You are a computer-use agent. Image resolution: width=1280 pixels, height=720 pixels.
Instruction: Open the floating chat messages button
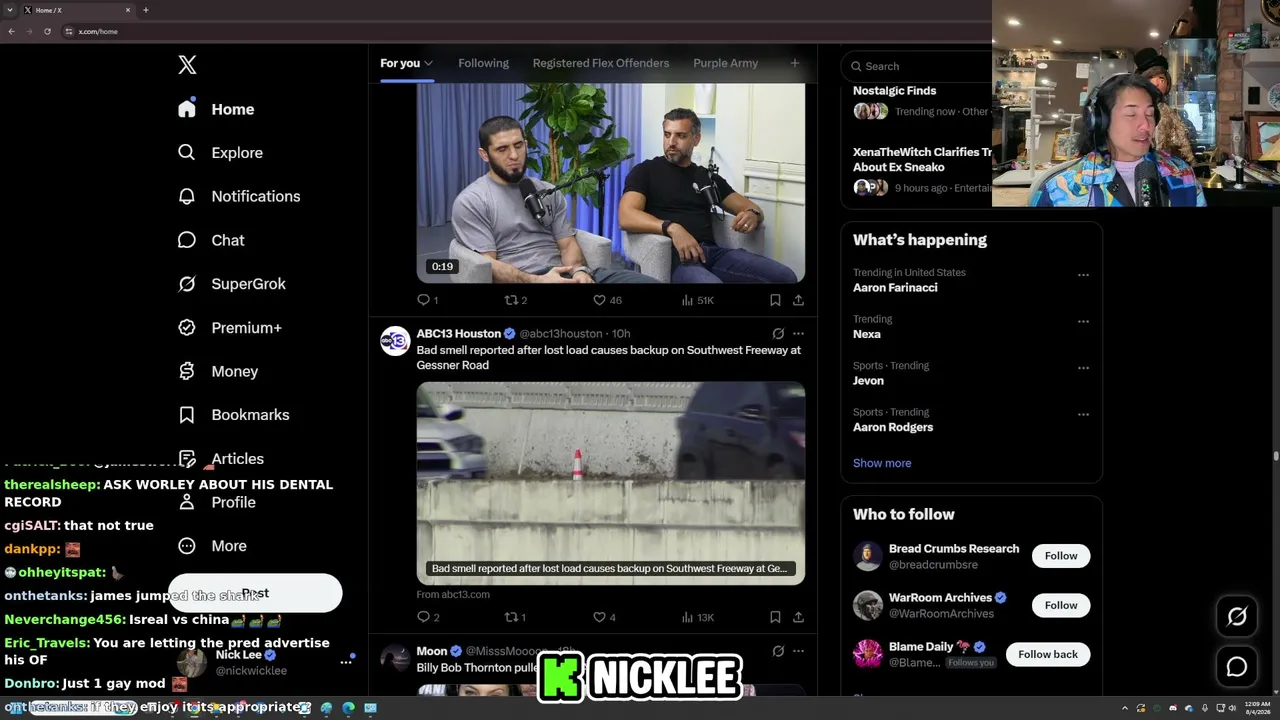pos(1237,667)
